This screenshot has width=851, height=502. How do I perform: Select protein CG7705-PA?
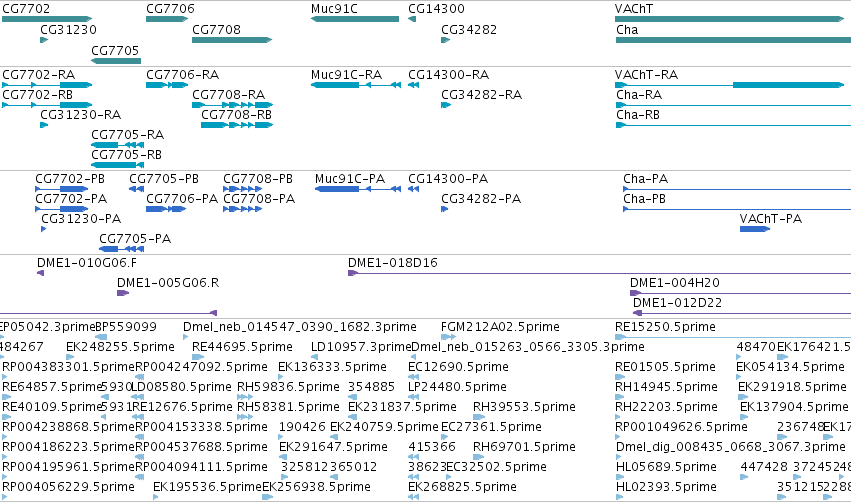(x=122, y=249)
